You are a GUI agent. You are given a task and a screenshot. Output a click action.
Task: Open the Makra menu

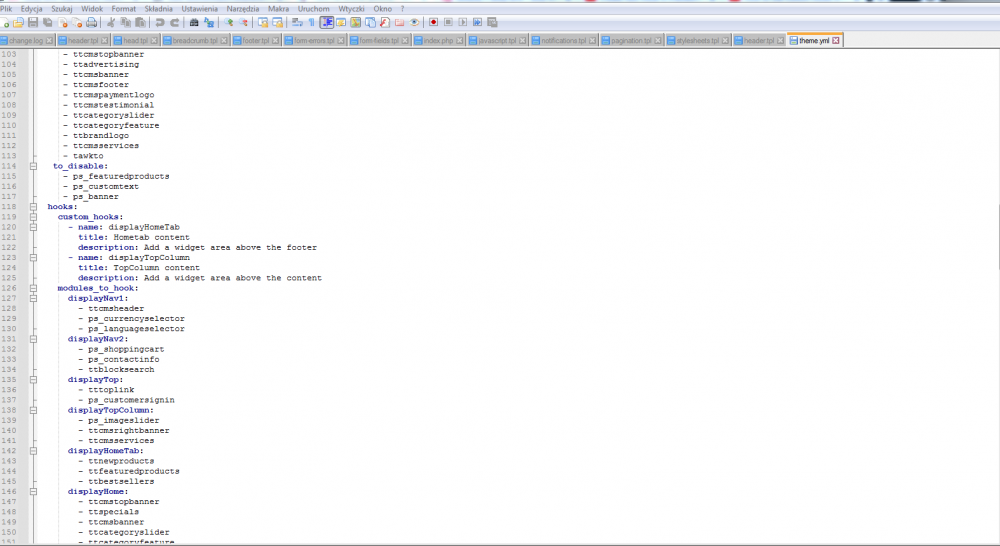(x=278, y=9)
